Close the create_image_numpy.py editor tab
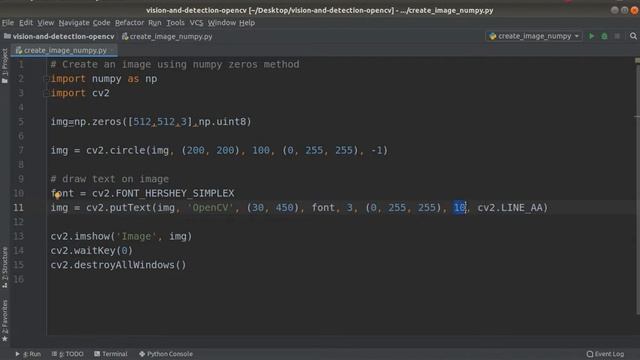 click(x=113, y=50)
